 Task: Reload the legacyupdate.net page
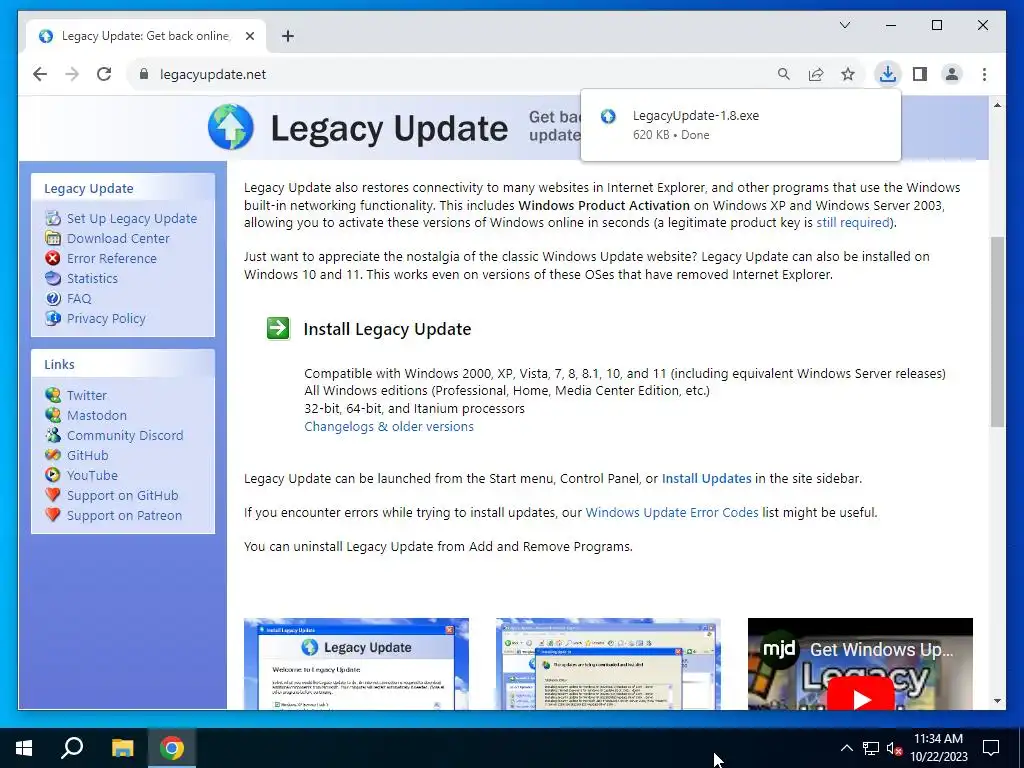[x=104, y=74]
